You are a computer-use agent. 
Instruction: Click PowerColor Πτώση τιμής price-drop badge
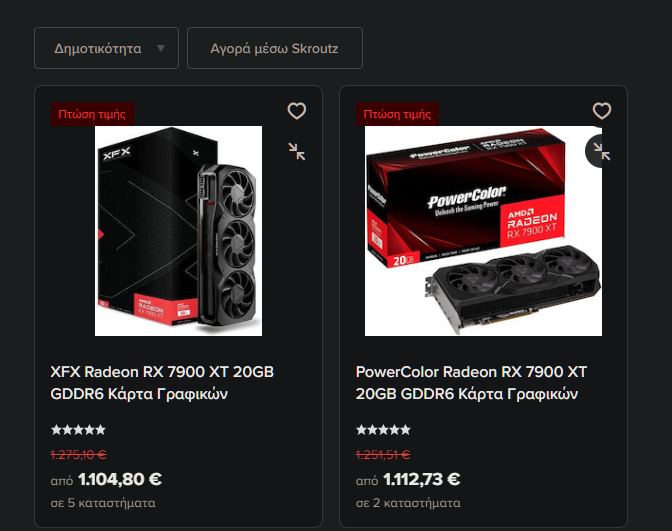397,114
